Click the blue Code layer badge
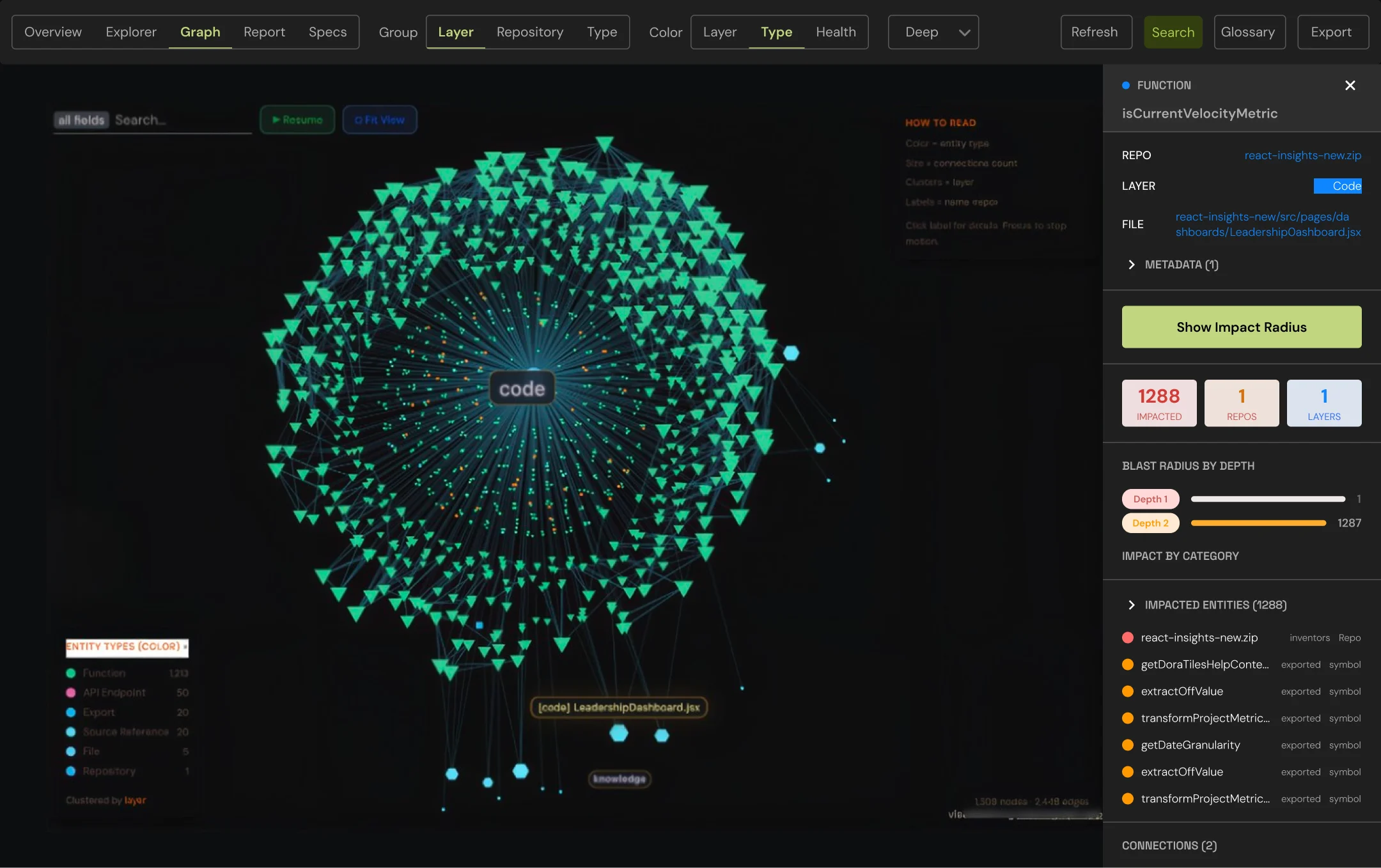Viewport: 1381px width, 868px height. 1338,186
